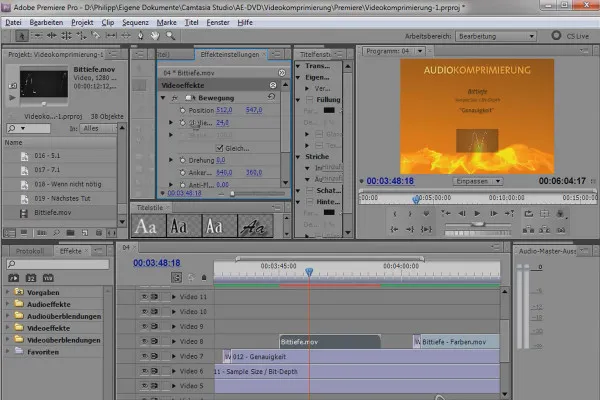
Task: Click Position X value 512,0
Action: click(224, 110)
